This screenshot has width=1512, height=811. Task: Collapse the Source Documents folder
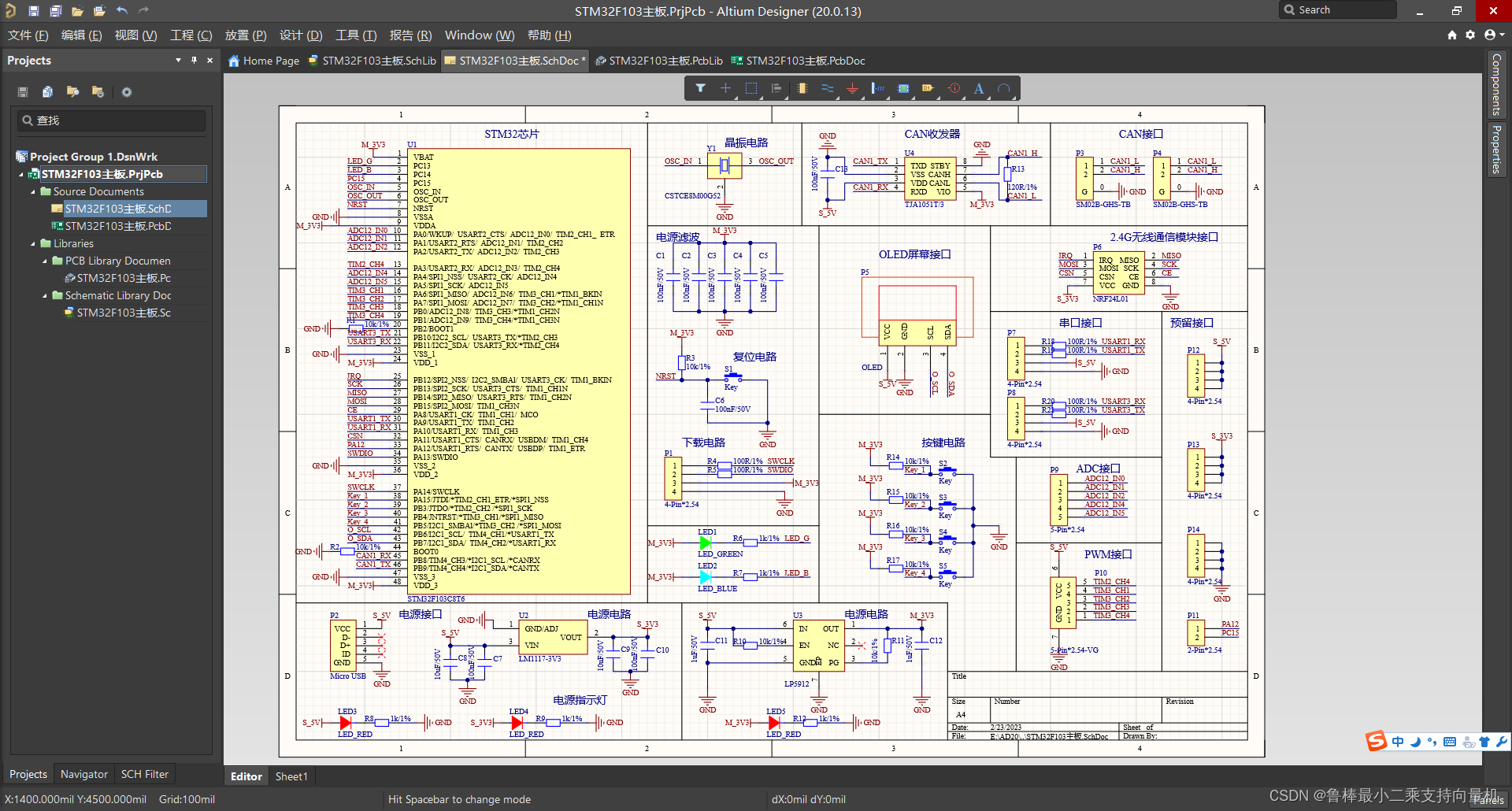(33, 191)
